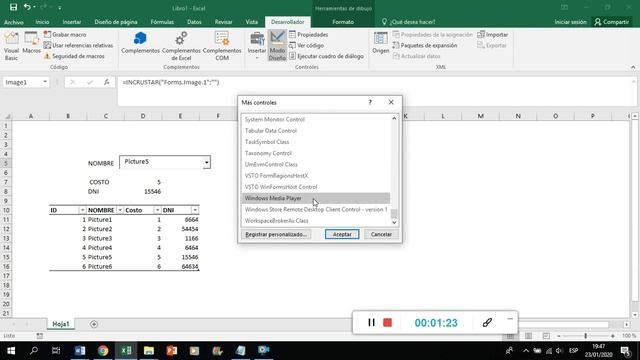This screenshot has height=360, width=640.
Task: Click the zoom in plus button
Action: pyautogui.click(x=613, y=336)
